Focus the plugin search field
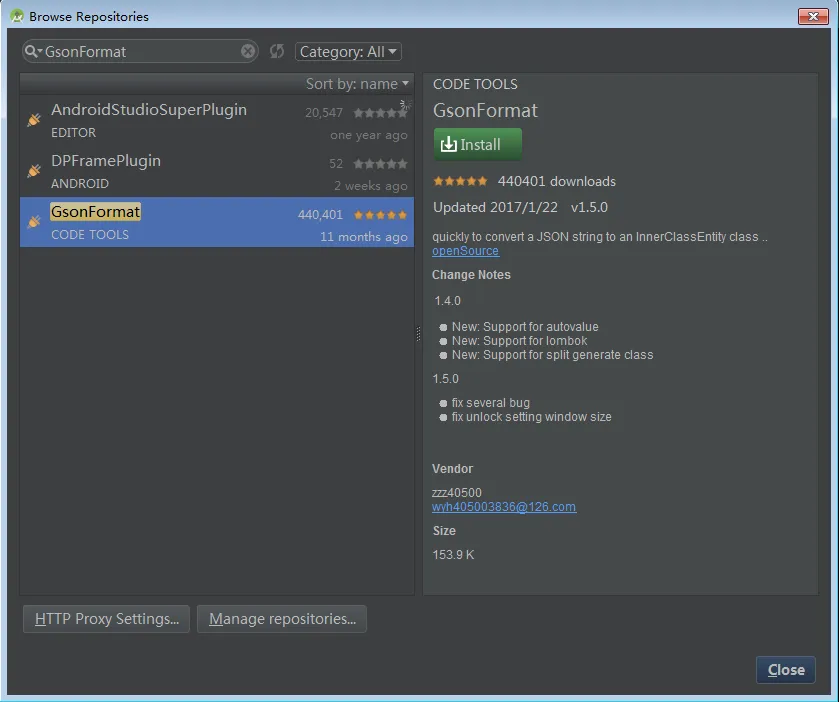Viewport: 839px width, 702px height. 140,51
